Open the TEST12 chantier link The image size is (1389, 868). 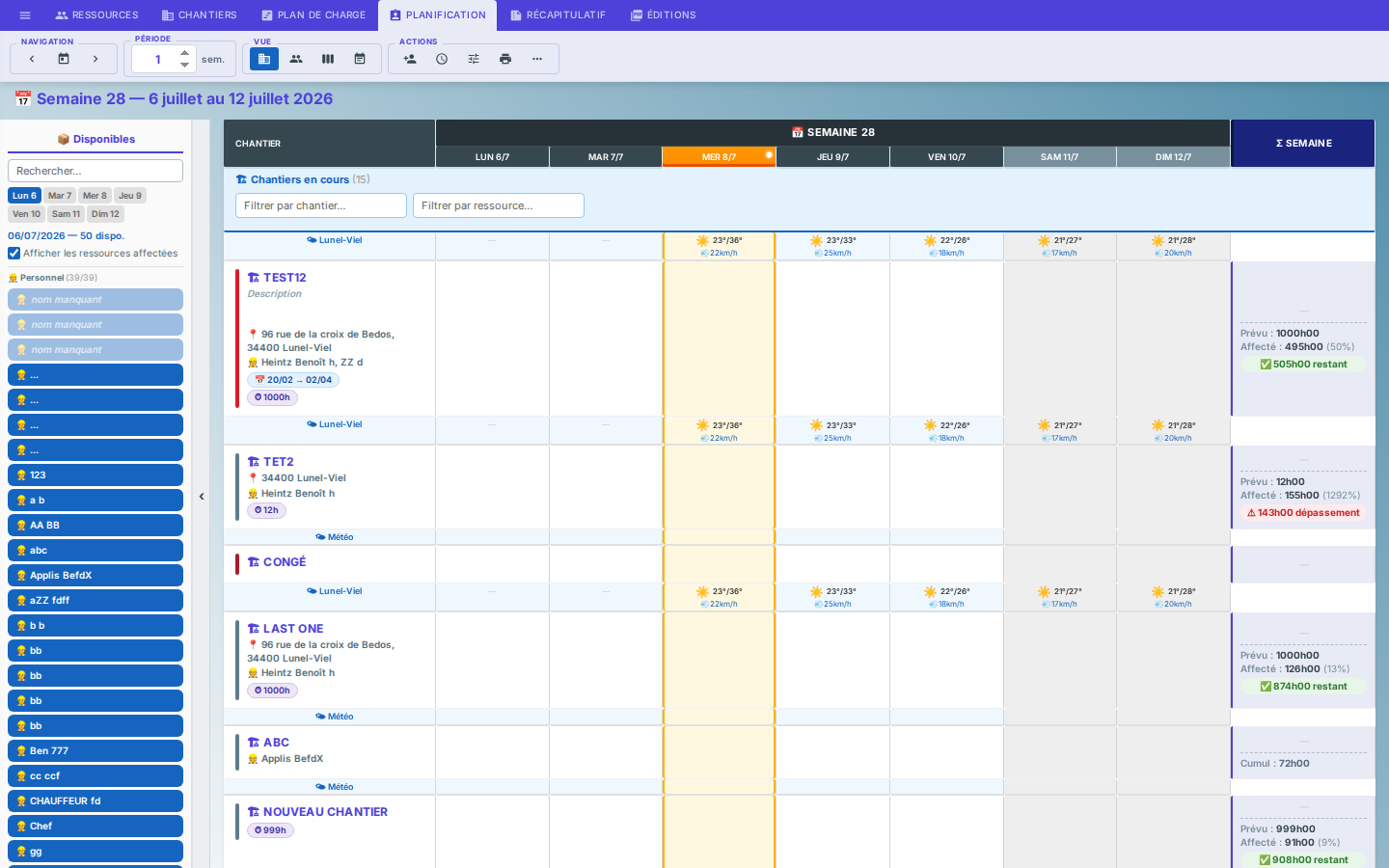[285, 278]
